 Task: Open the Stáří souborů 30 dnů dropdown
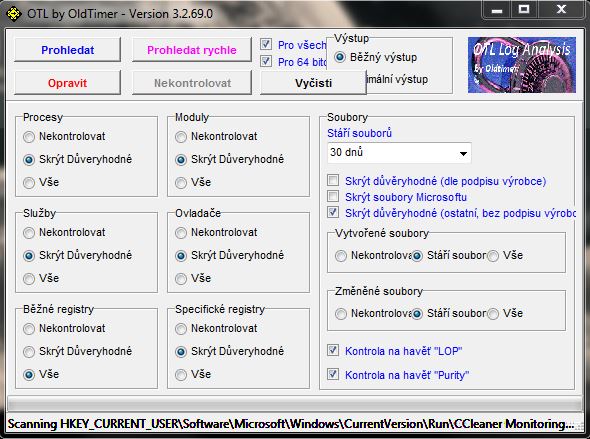pyautogui.click(x=399, y=153)
